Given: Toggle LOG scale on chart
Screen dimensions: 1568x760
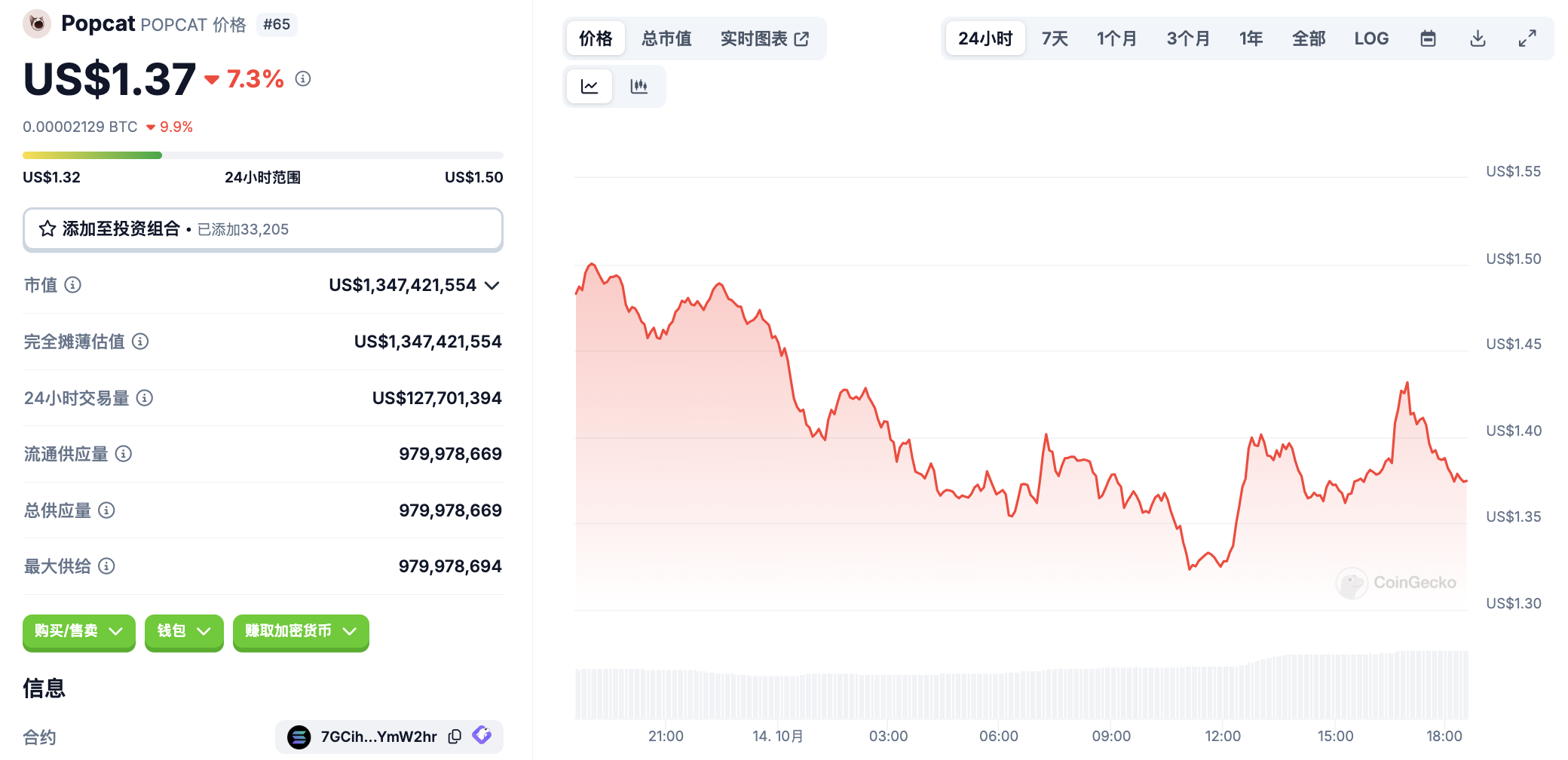Looking at the screenshot, I should (x=1371, y=38).
